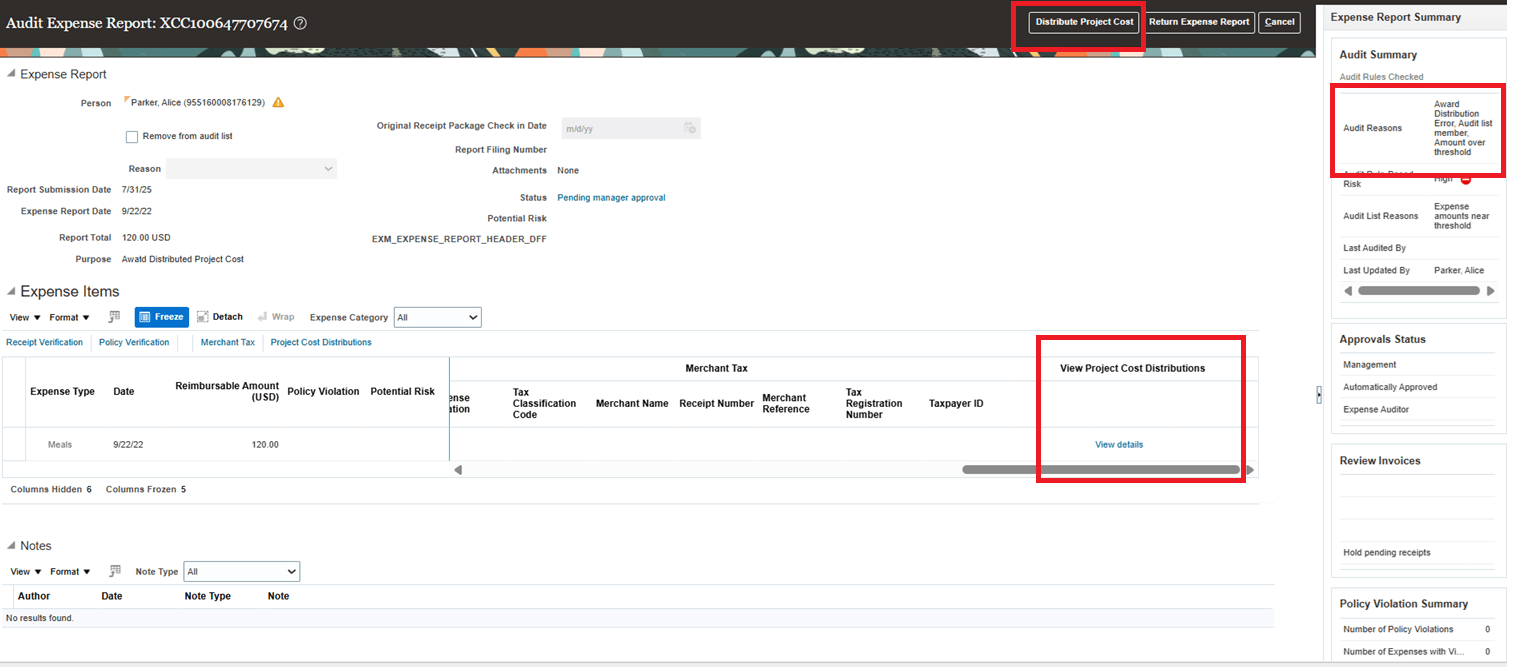The height and width of the screenshot is (667, 1517).
Task: Open the Expense Category dropdown
Action: click(437, 316)
